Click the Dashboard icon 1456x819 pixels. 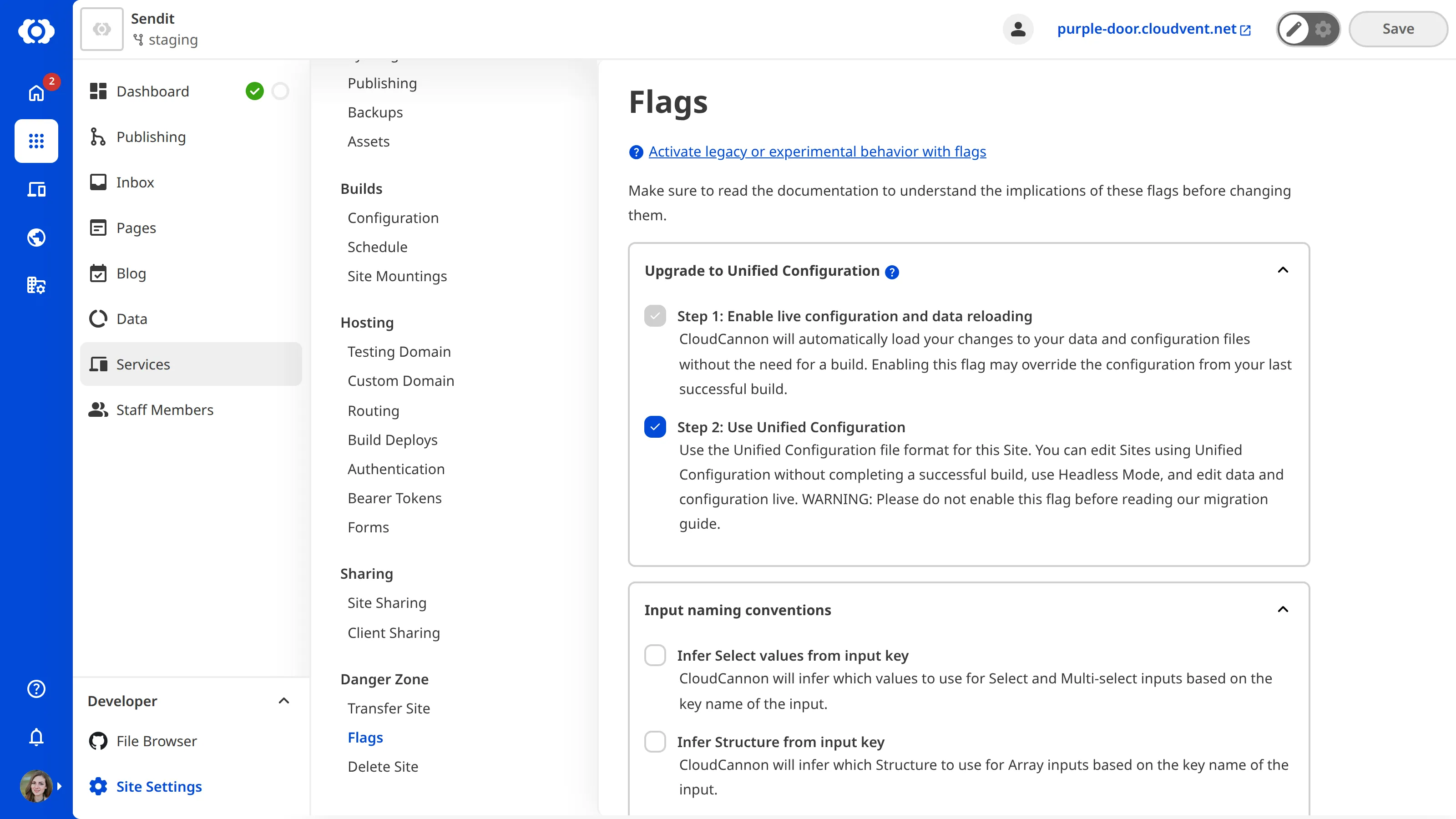pos(98,91)
